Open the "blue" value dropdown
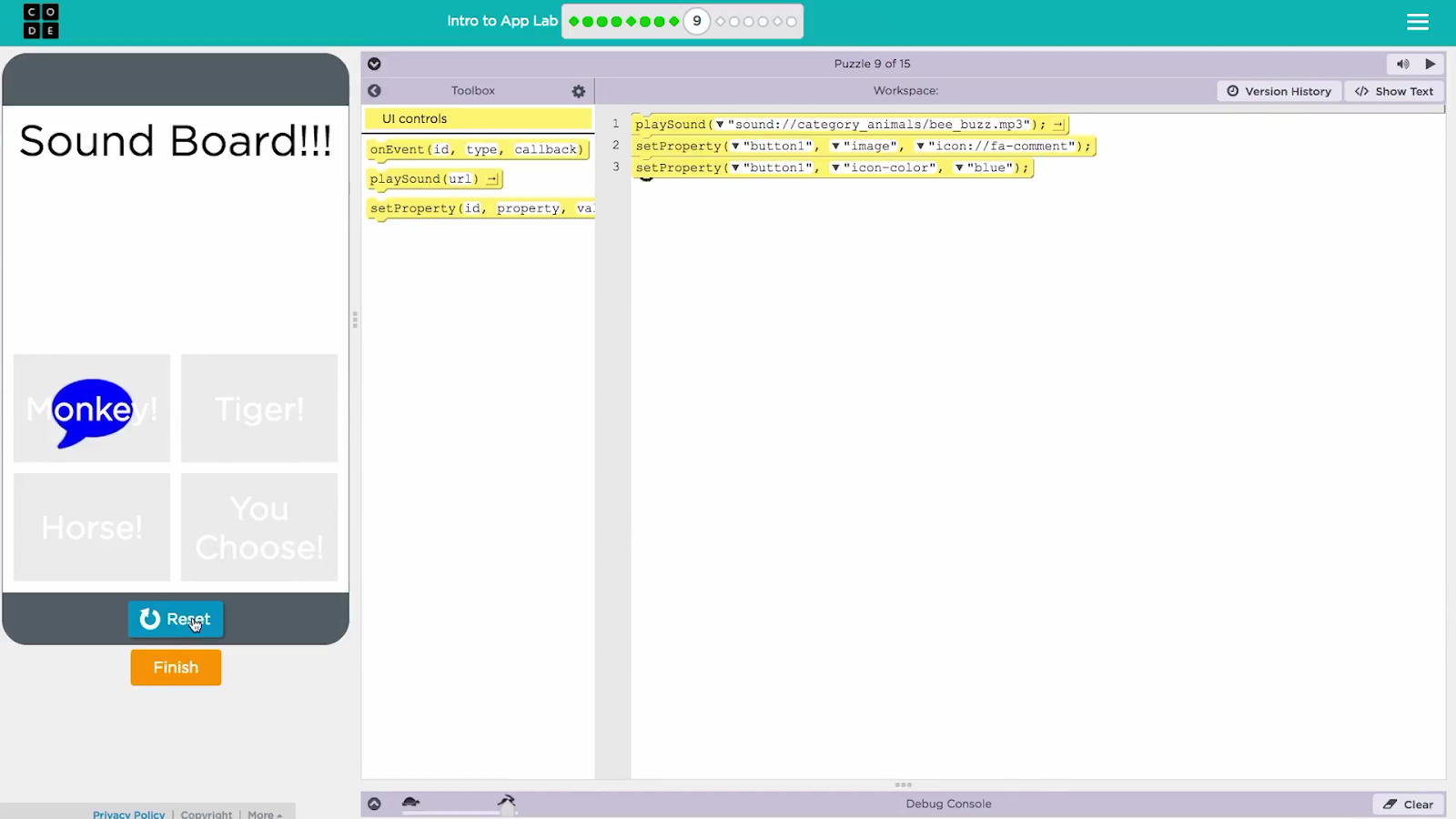The image size is (1456, 819). coord(959,168)
